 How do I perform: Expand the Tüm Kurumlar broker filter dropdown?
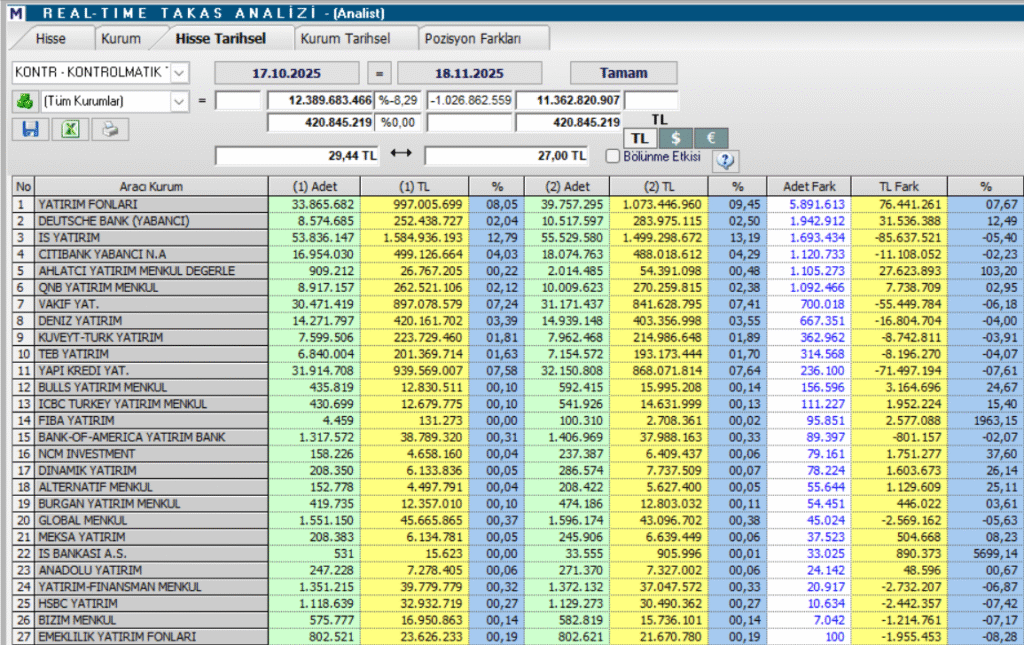coord(177,101)
